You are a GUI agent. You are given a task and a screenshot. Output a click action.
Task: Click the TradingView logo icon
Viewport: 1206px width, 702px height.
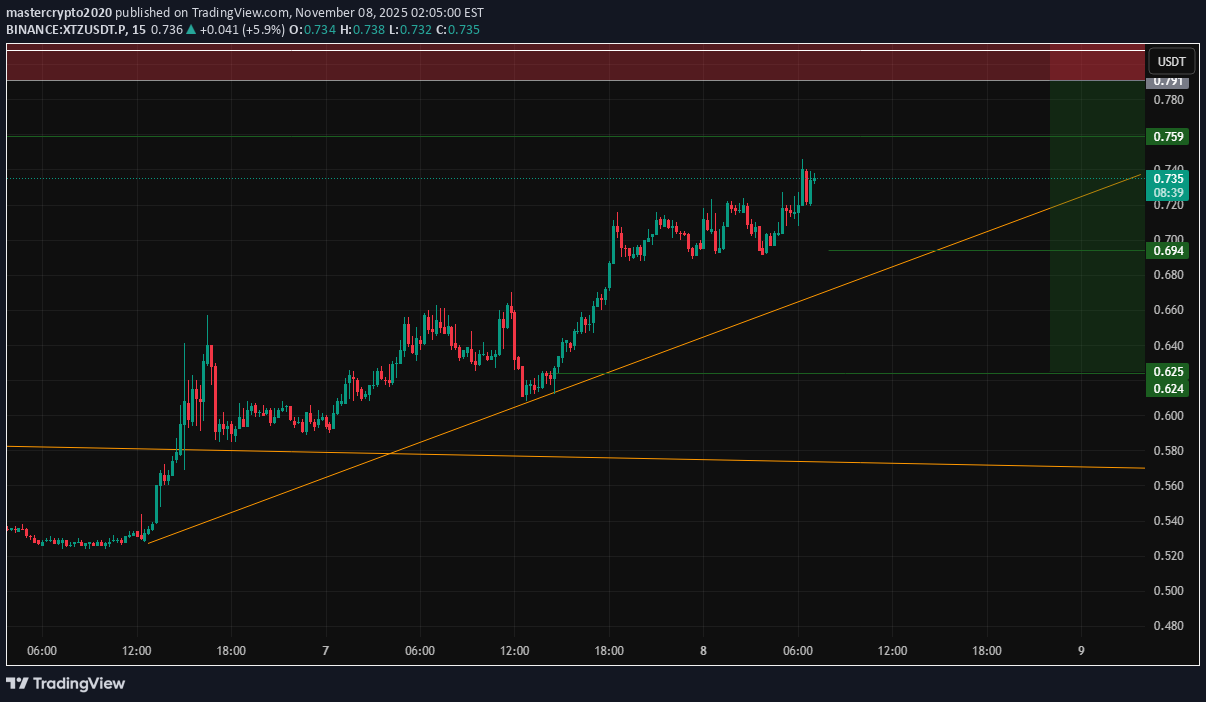click(17, 683)
